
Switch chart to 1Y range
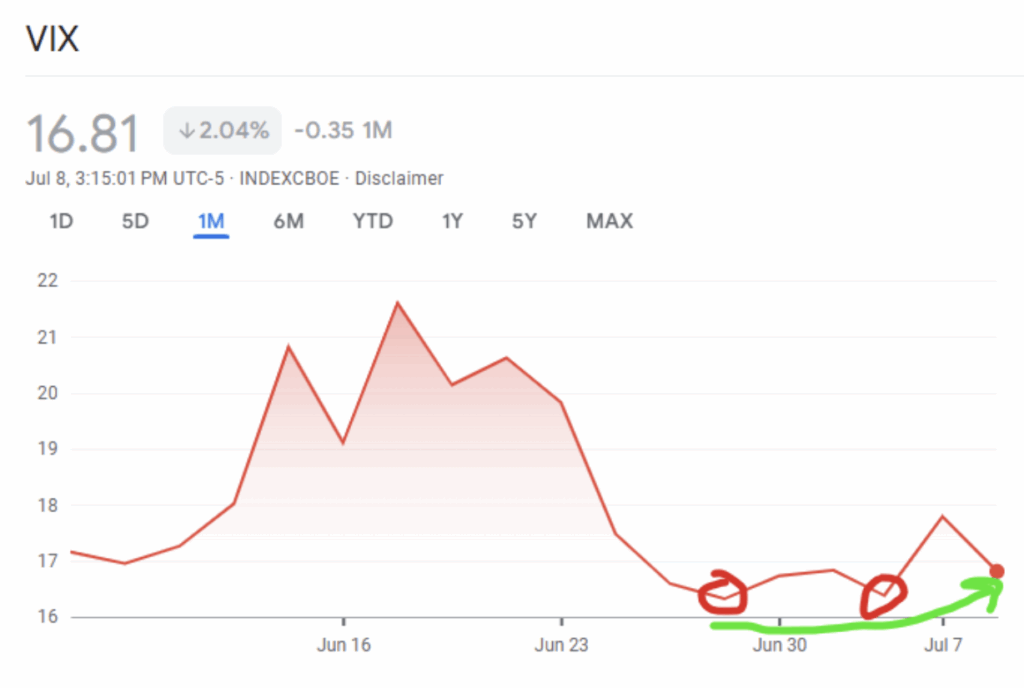coord(452,221)
